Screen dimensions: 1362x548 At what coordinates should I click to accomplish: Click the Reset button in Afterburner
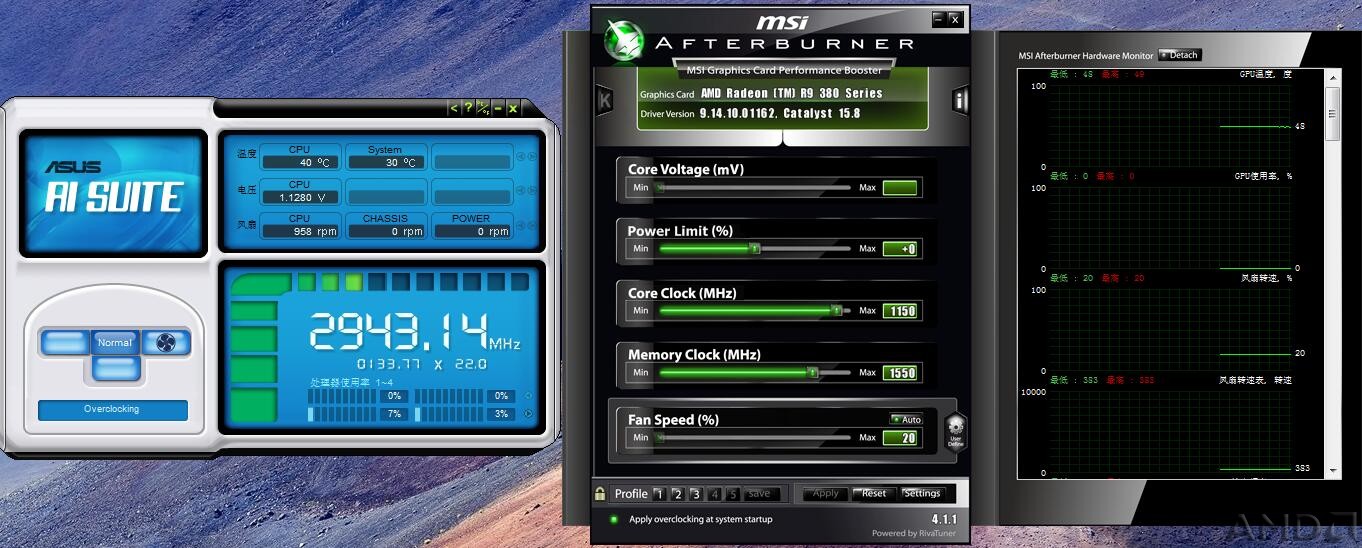pyautogui.click(x=874, y=494)
